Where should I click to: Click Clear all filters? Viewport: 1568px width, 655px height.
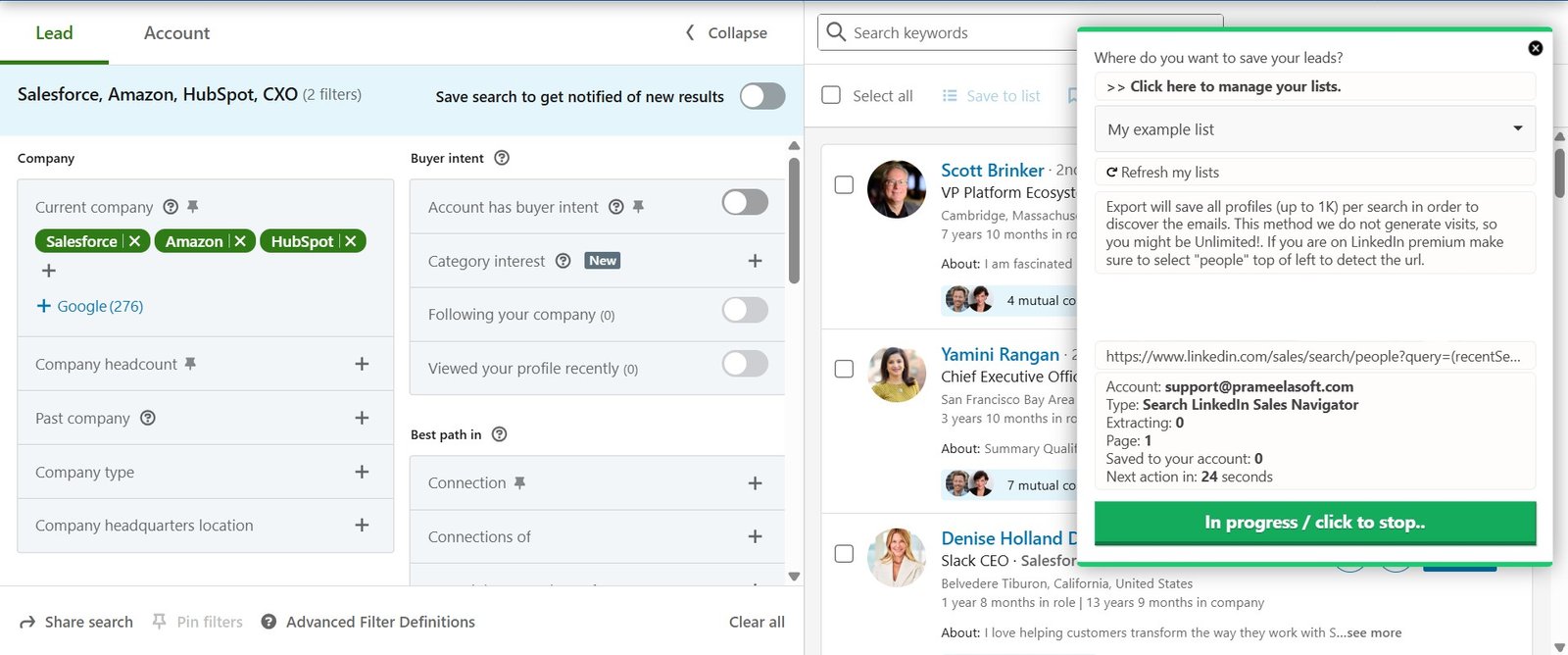click(757, 622)
